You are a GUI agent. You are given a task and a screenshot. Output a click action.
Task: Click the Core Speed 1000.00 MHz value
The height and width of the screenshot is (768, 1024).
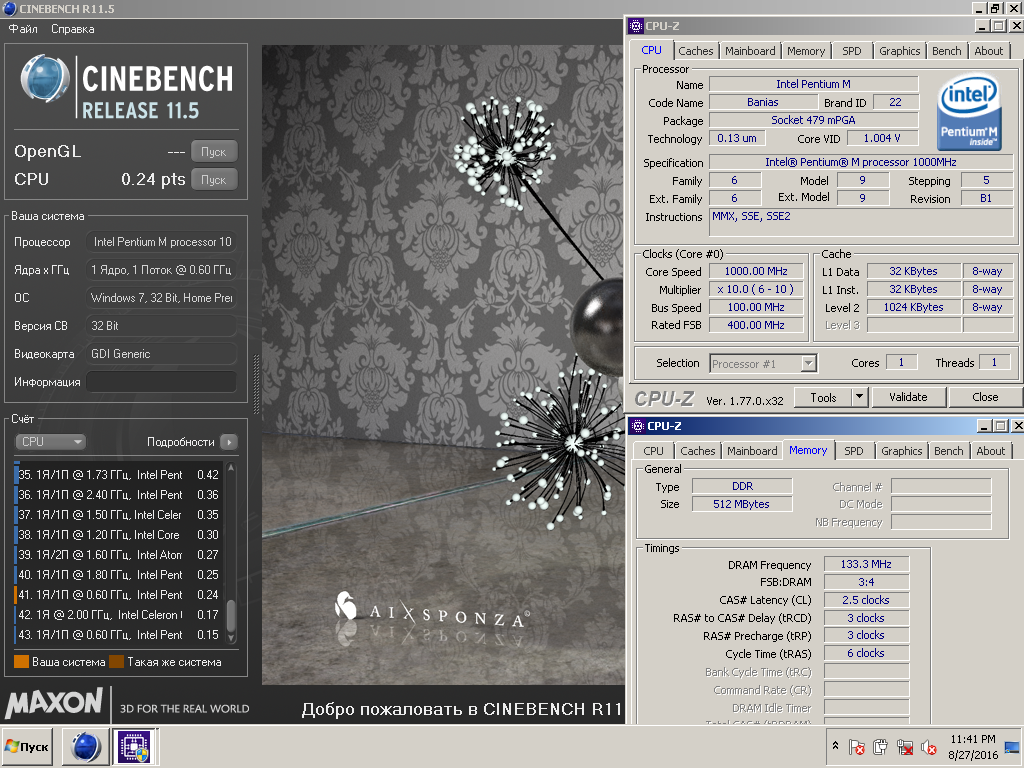point(756,271)
